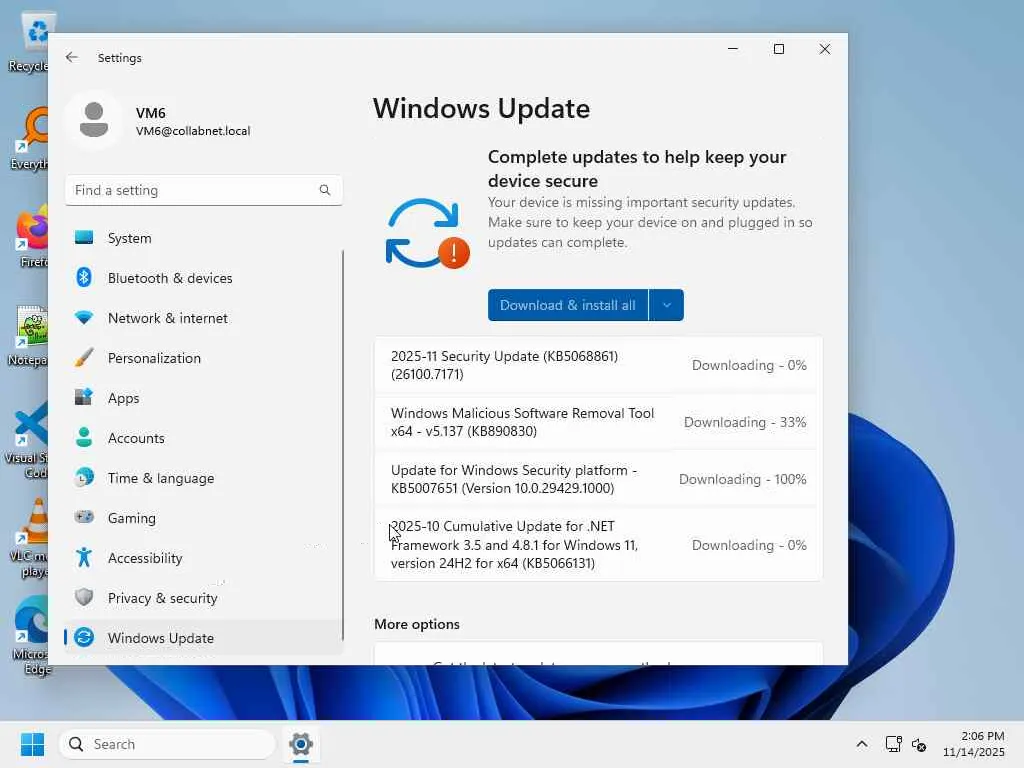Viewport: 1024px width, 768px height.
Task: Open the Microsoft Edge desktop shortcut
Action: [x=30, y=636]
